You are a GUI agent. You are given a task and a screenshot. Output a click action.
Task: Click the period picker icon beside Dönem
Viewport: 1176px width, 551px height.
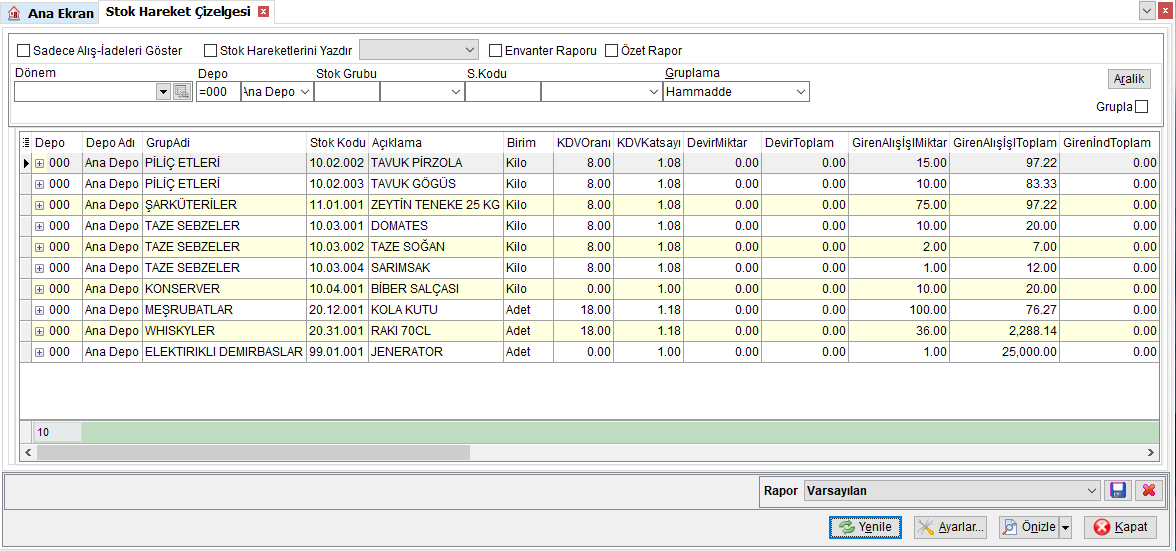[182, 91]
